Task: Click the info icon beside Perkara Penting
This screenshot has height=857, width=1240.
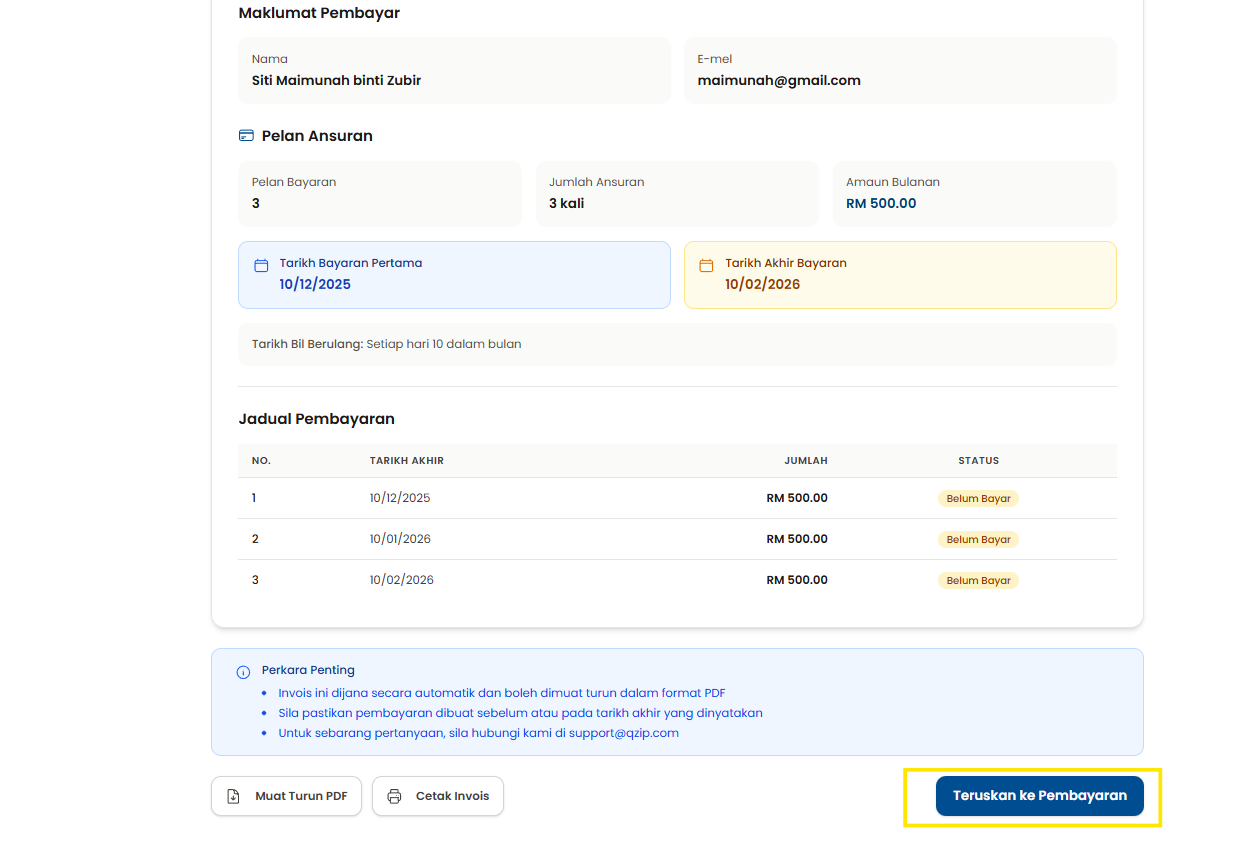Action: tap(243, 672)
